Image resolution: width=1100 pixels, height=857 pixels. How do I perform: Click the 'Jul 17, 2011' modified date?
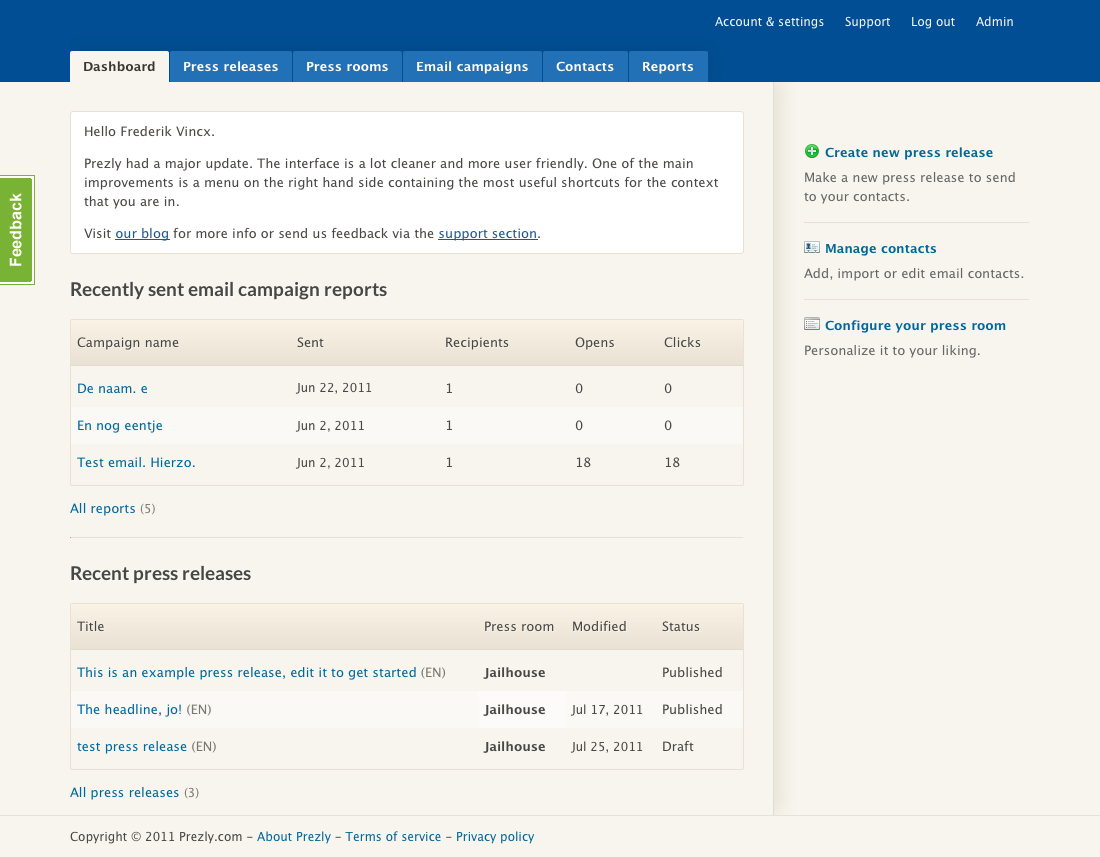click(x=607, y=710)
